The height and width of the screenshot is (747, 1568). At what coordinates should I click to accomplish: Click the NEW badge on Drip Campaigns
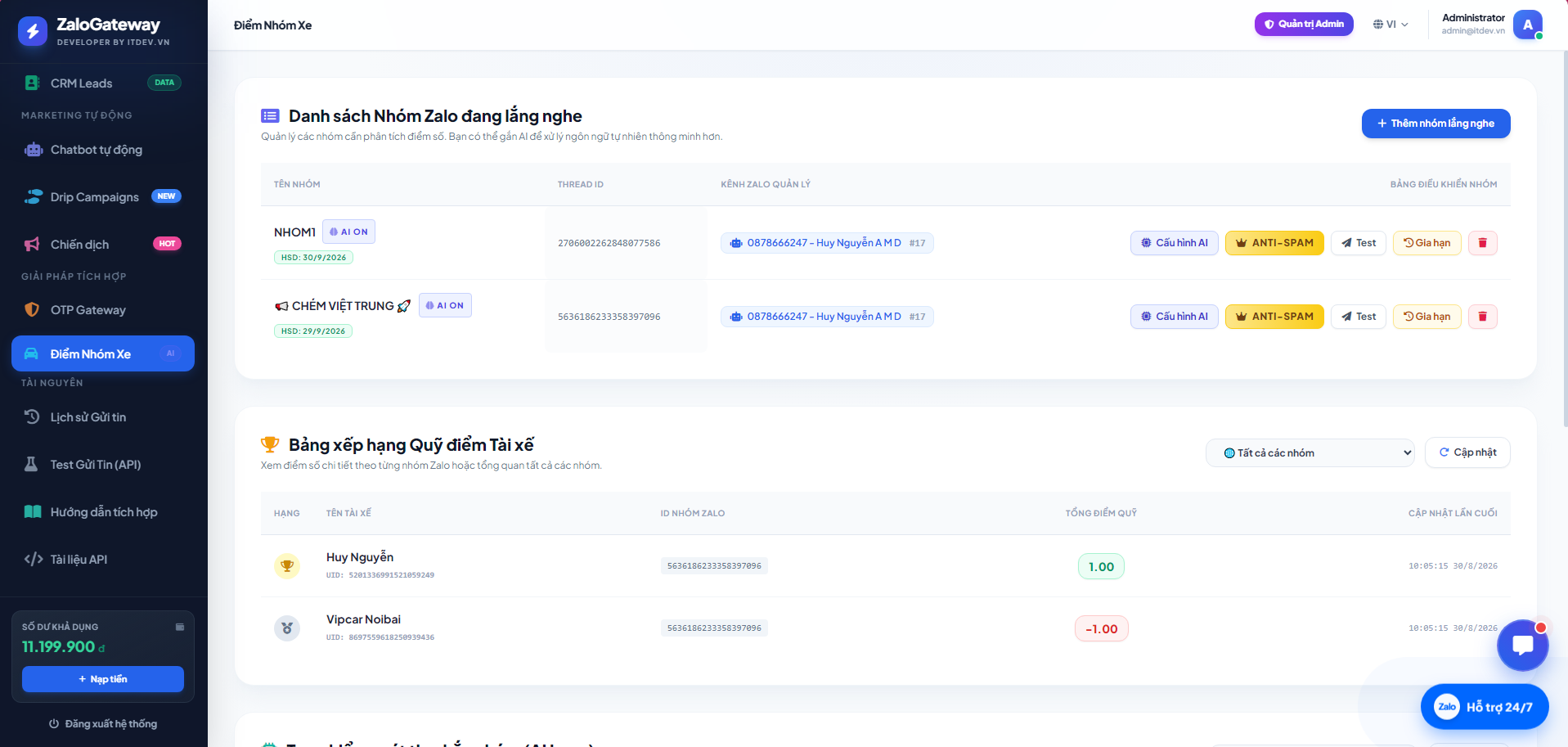[166, 196]
